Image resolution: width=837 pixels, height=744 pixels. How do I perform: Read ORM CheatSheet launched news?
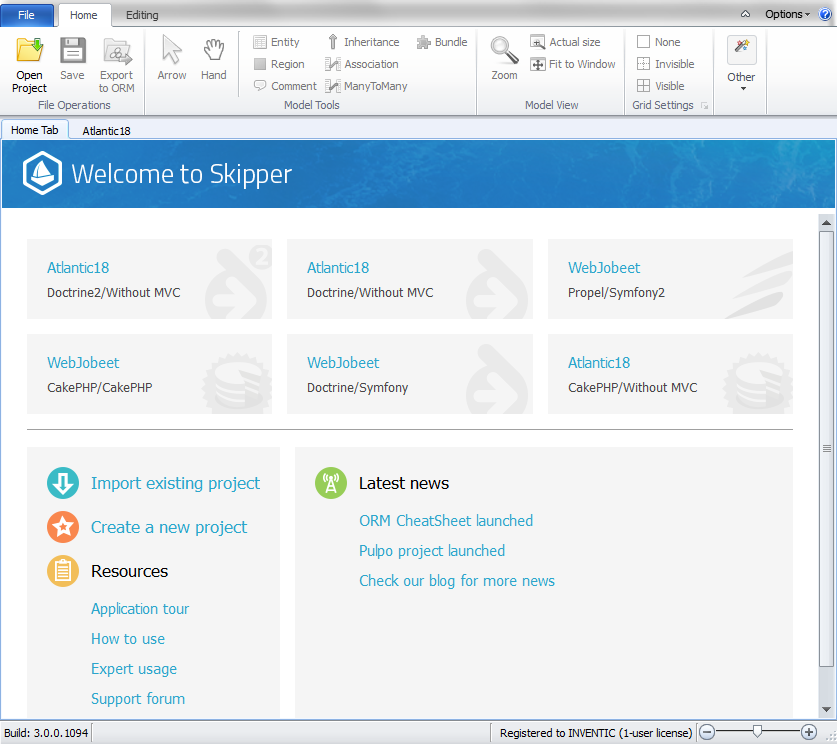446,521
